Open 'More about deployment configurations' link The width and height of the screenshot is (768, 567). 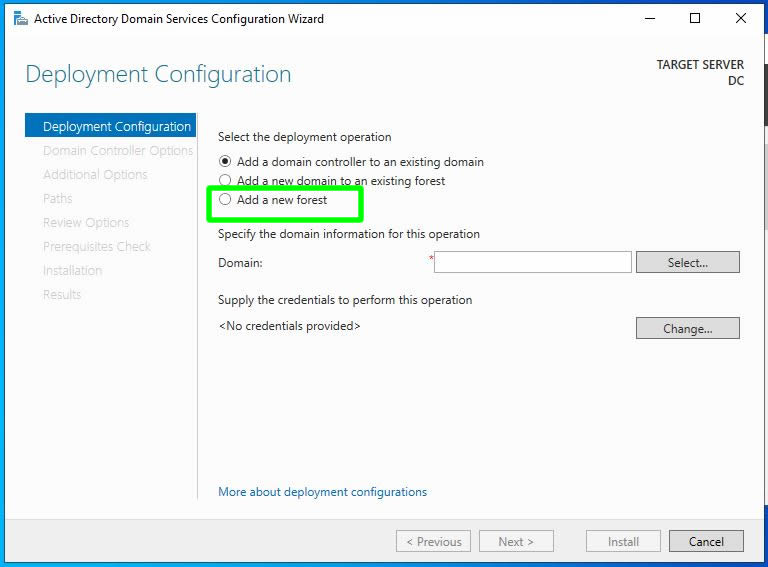[x=322, y=492]
